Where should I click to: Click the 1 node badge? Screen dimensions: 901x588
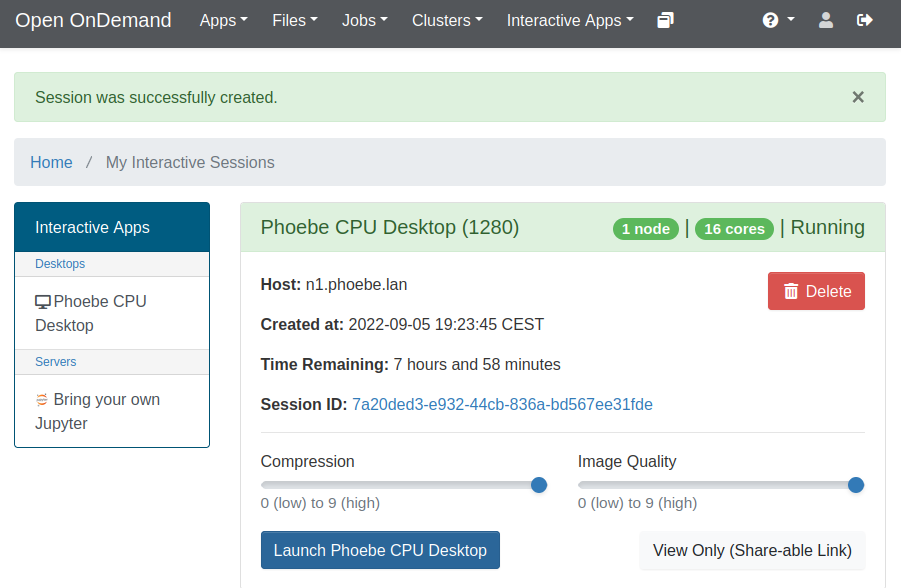[x=646, y=229]
